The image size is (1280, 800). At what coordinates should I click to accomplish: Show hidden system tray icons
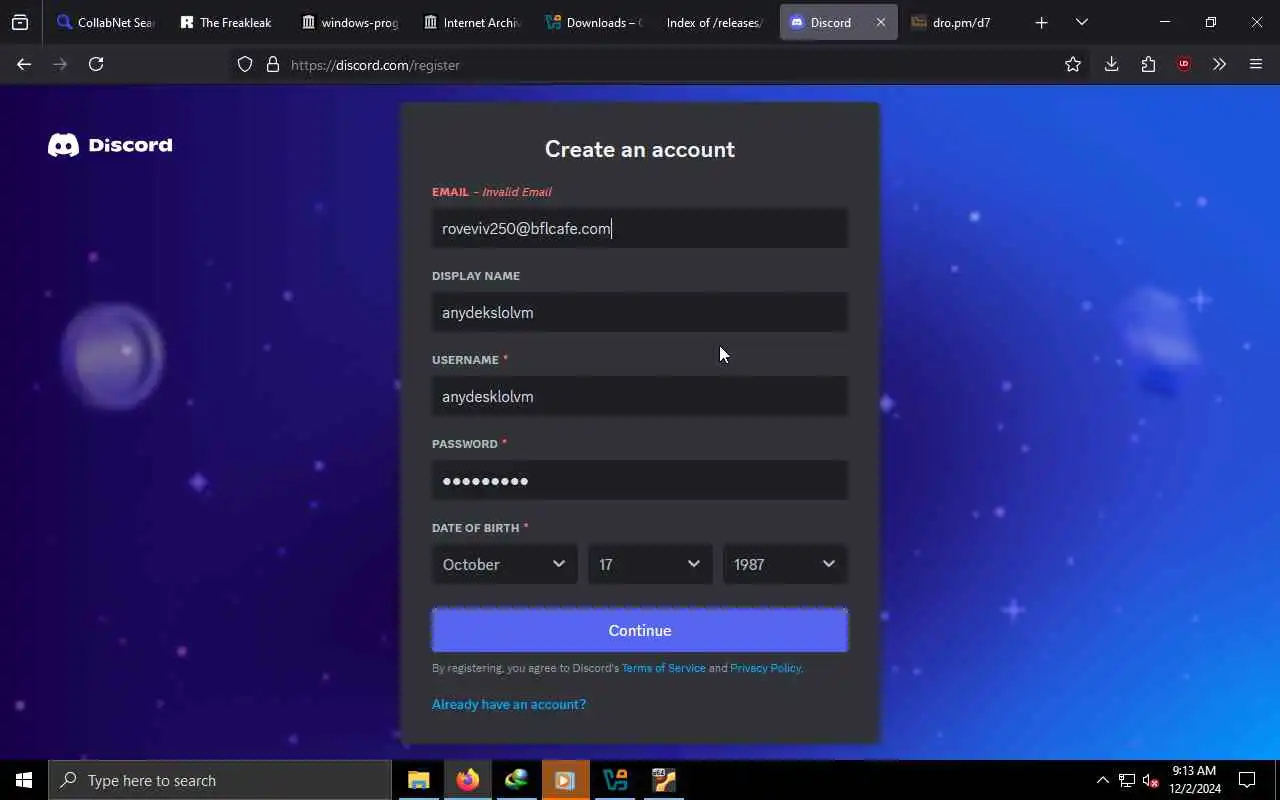tap(1102, 780)
